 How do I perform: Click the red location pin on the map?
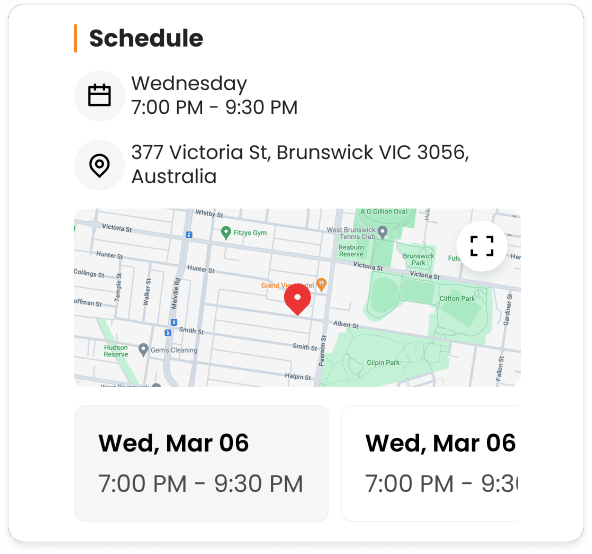298,300
